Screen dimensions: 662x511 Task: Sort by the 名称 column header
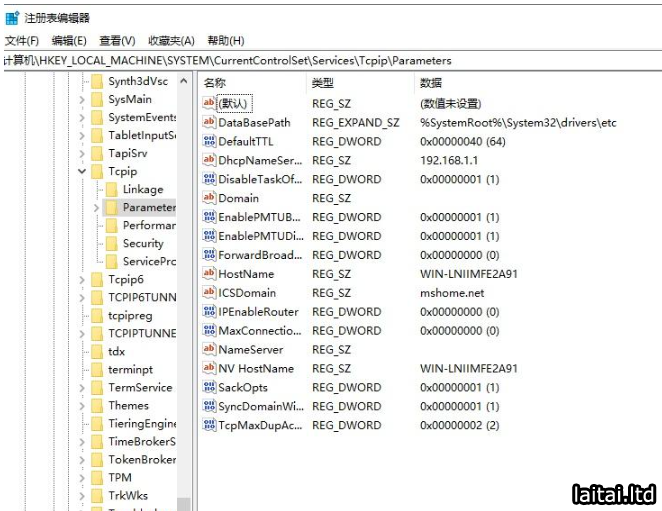pos(215,83)
